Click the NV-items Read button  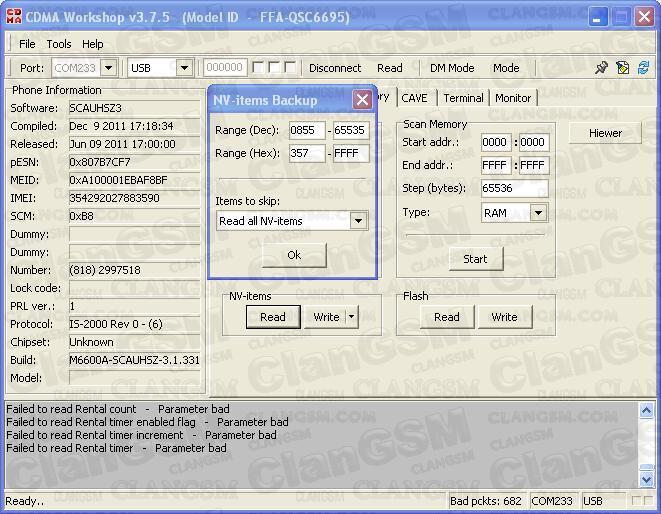(273, 317)
